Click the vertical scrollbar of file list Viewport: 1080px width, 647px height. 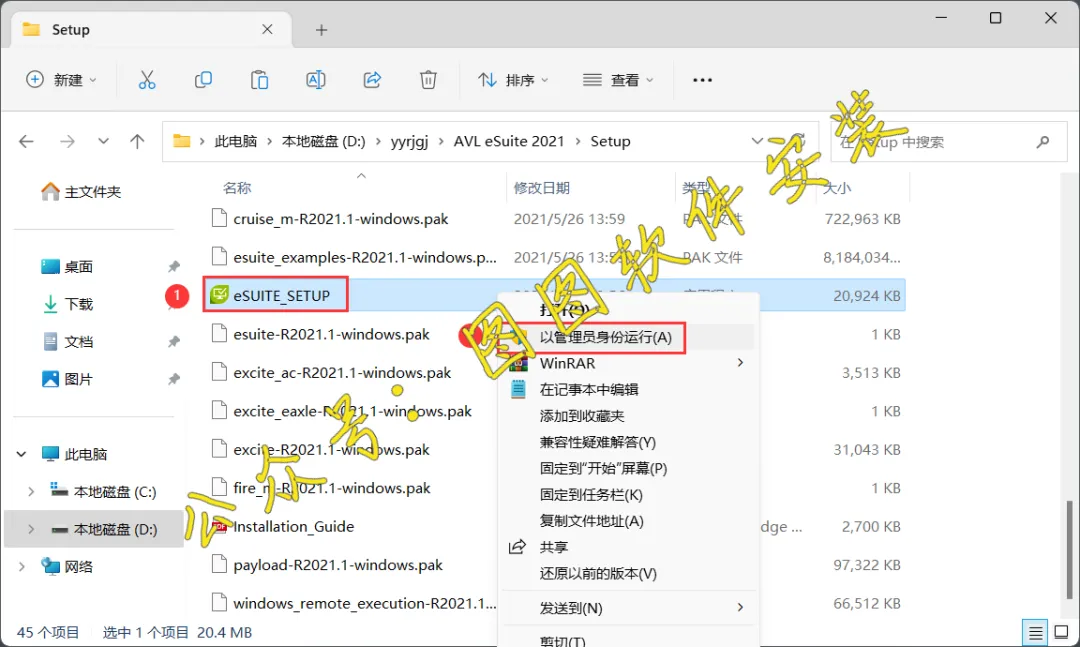click(x=1070, y=549)
